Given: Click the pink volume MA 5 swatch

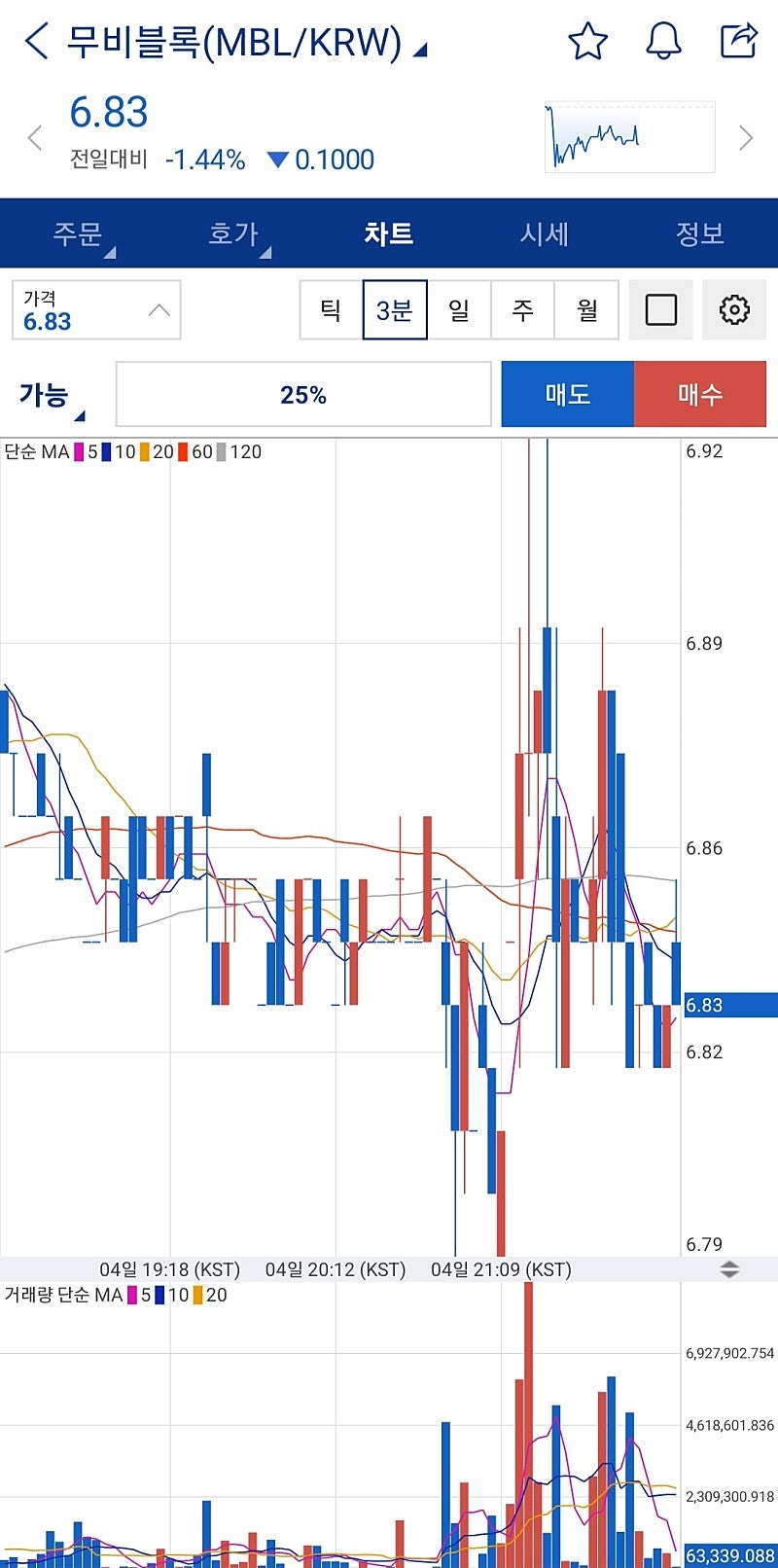Looking at the screenshot, I should [x=132, y=1295].
